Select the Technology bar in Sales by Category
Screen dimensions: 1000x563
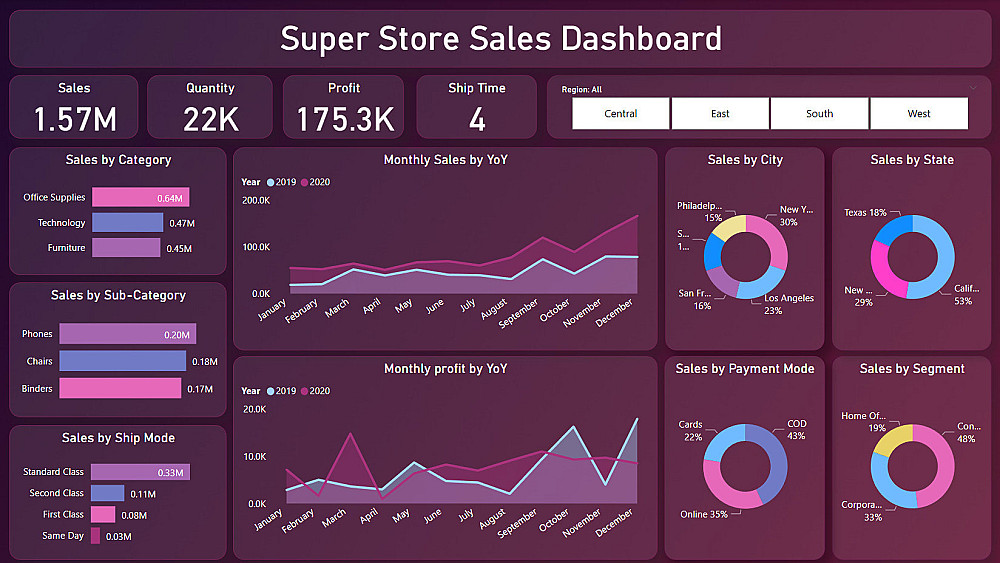127,223
